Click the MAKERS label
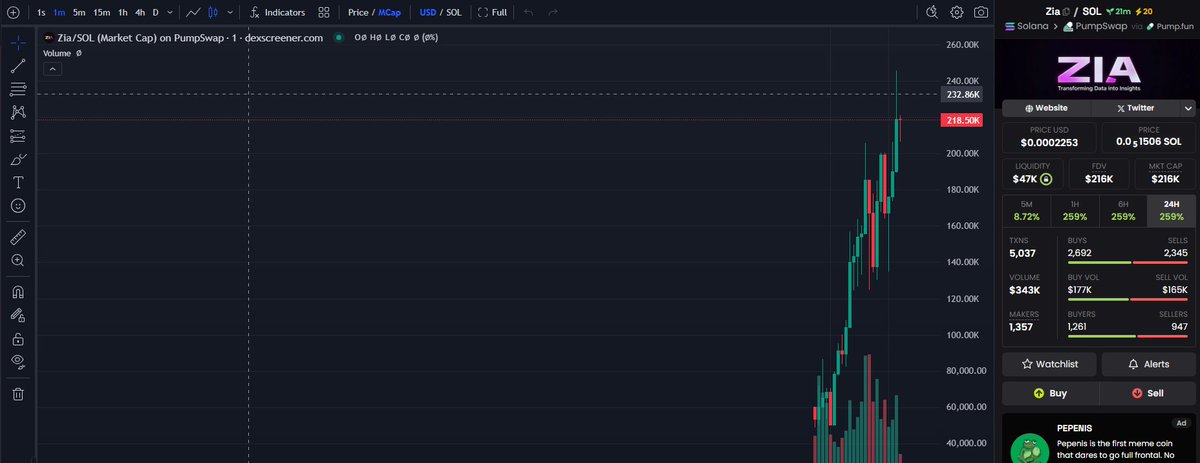 [x=1024, y=314]
